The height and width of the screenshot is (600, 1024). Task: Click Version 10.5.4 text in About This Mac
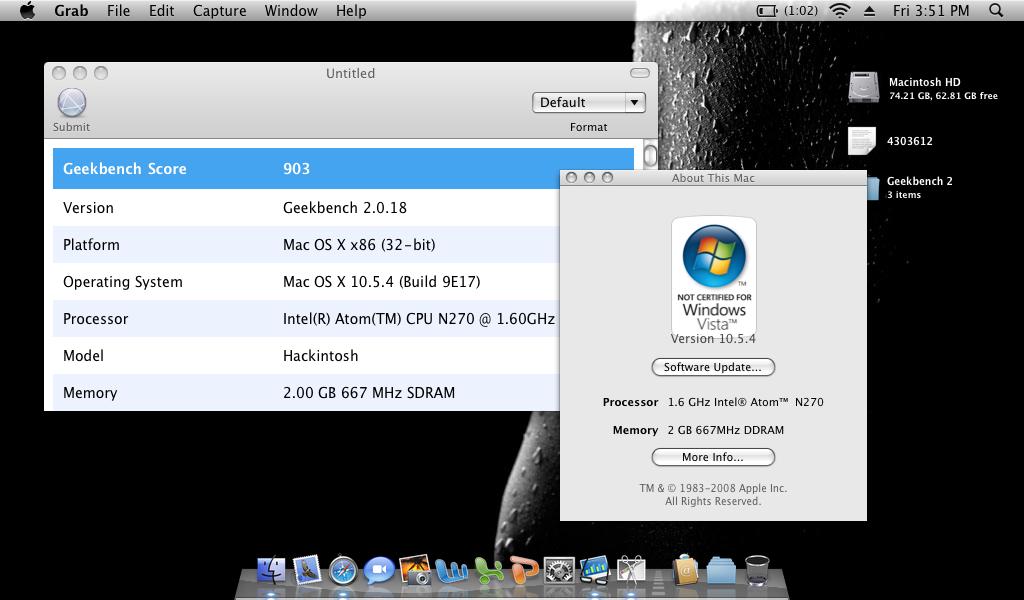pyautogui.click(x=713, y=339)
